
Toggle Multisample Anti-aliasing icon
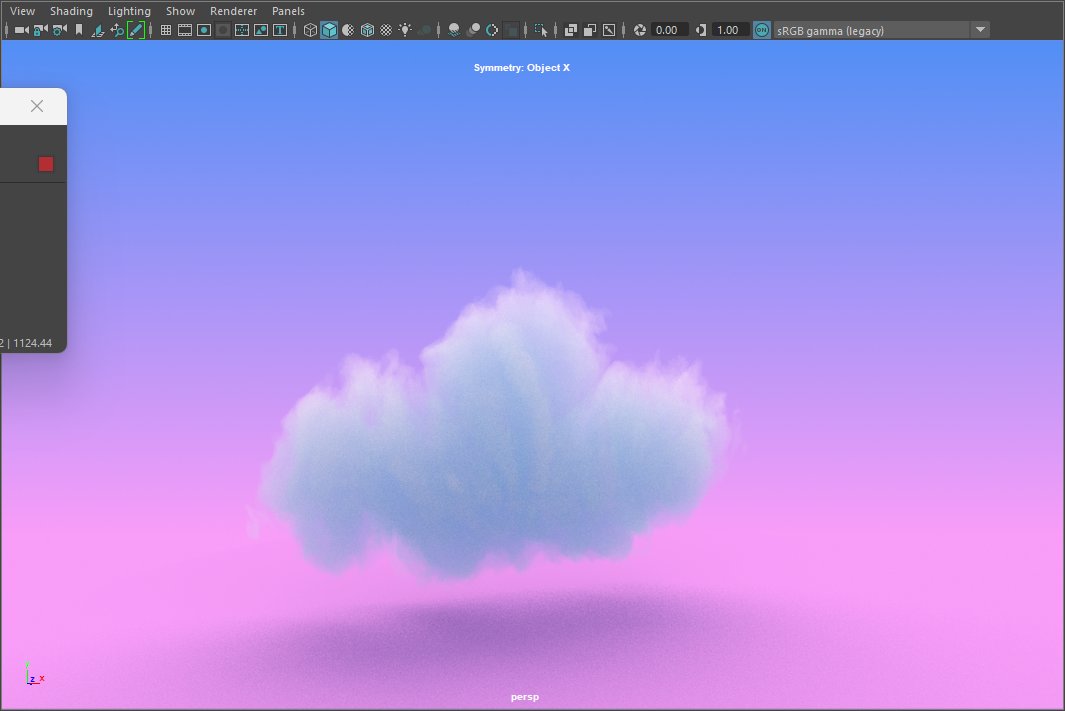point(492,30)
